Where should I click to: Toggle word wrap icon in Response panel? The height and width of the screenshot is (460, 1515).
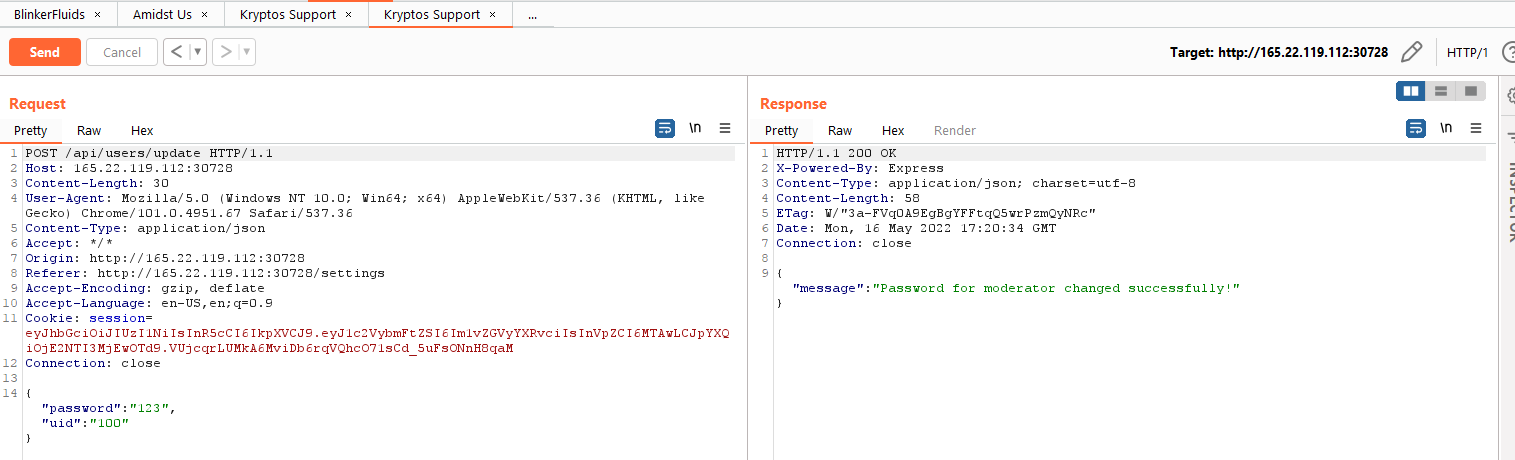(1416, 128)
